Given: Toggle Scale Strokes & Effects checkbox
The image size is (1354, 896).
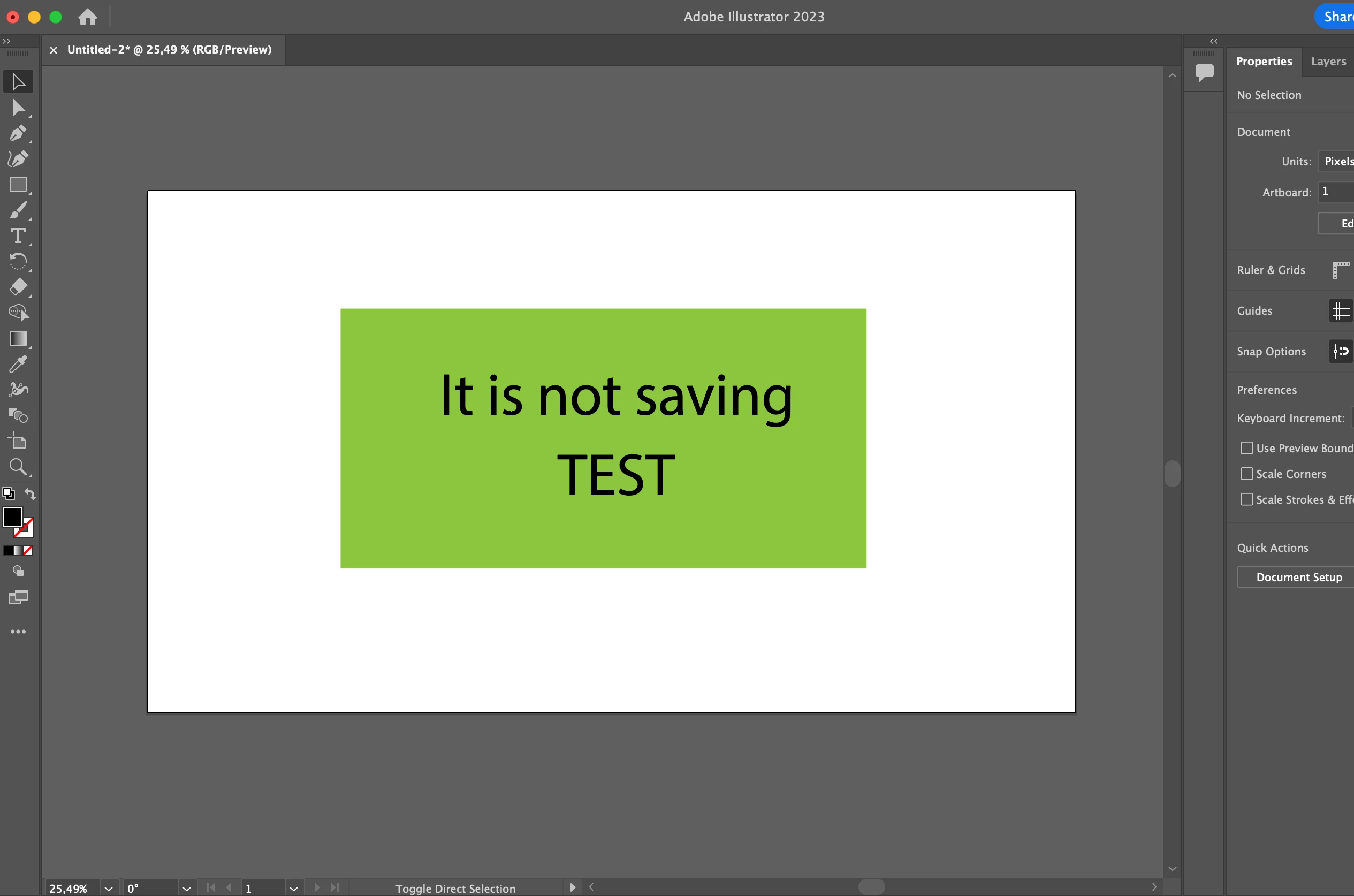Looking at the screenshot, I should pyautogui.click(x=1246, y=499).
